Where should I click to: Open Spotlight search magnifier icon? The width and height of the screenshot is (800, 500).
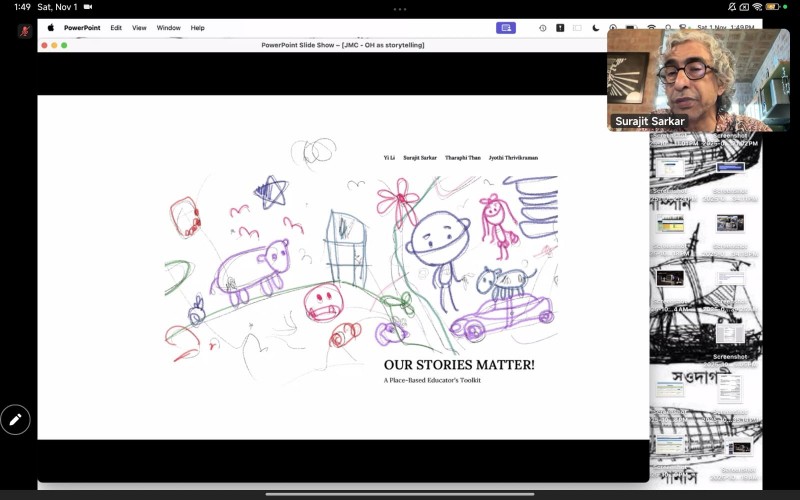click(x=668, y=28)
